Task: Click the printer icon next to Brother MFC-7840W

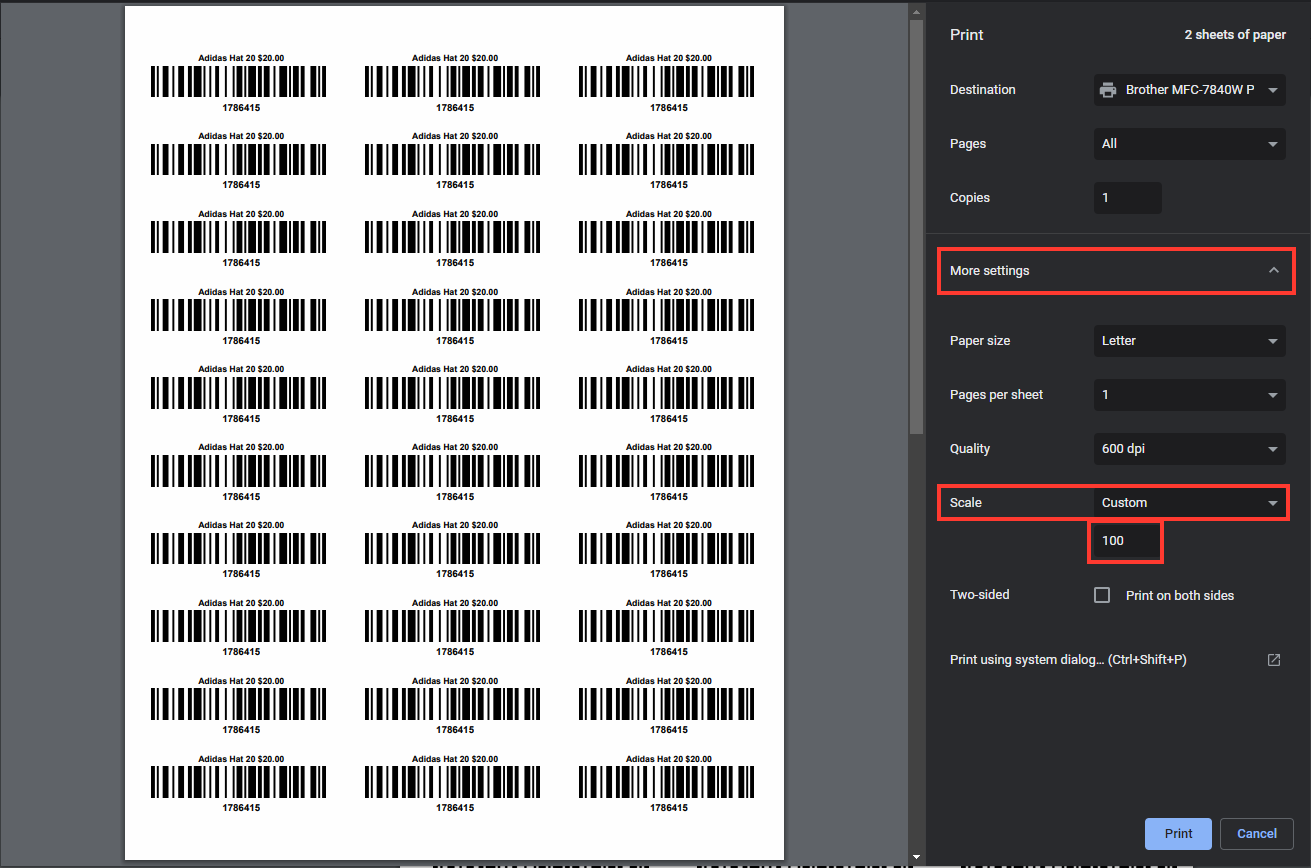Action: click(x=1108, y=89)
